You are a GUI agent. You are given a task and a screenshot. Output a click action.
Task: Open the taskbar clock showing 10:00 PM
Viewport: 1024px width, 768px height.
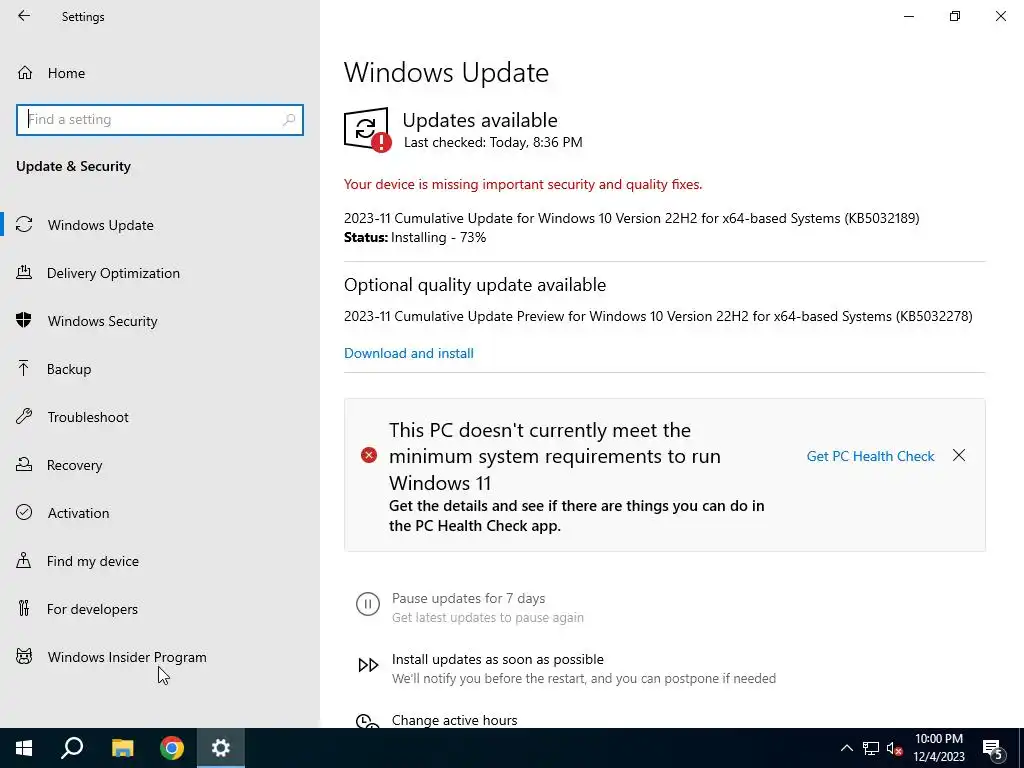[938, 748]
